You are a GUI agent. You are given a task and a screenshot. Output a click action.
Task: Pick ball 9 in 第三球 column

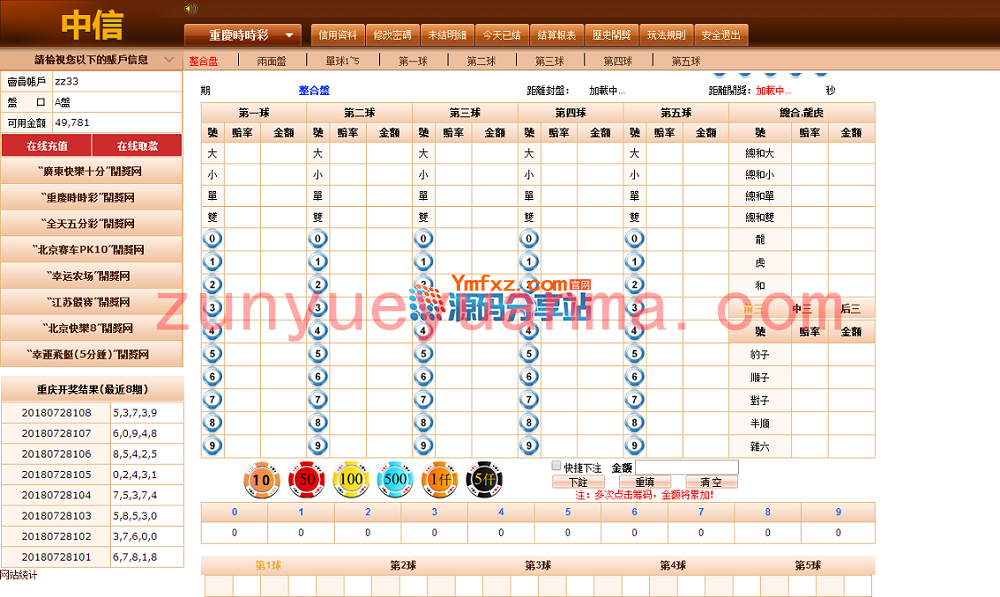[x=423, y=445]
